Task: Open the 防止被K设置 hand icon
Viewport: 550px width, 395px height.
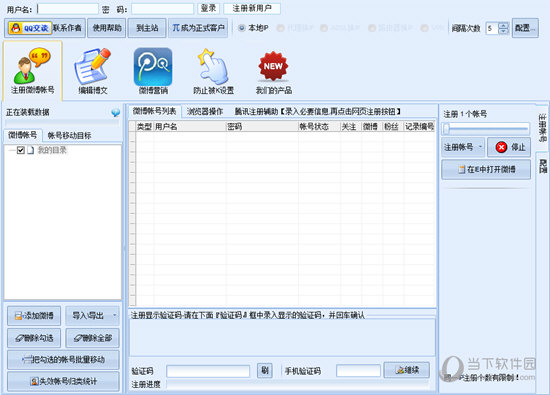Action: (213, 71)
